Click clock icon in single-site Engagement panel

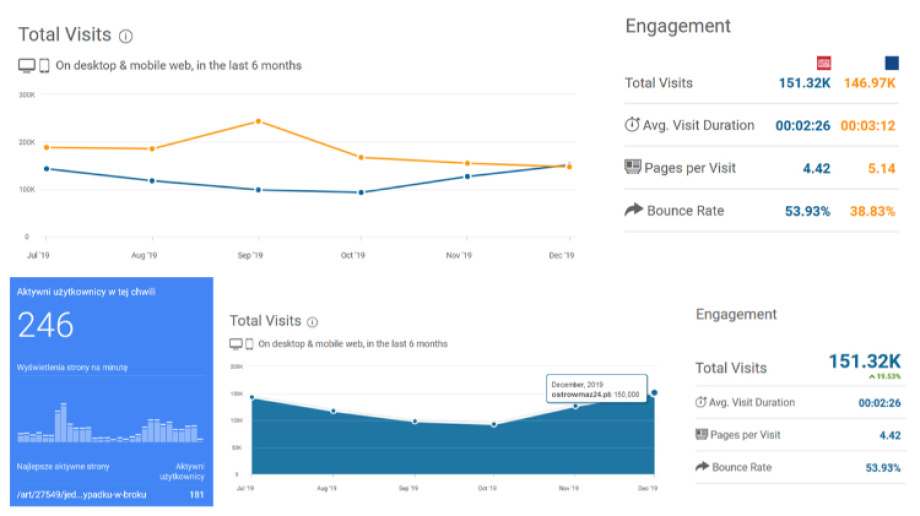click(x=700, y=402)
